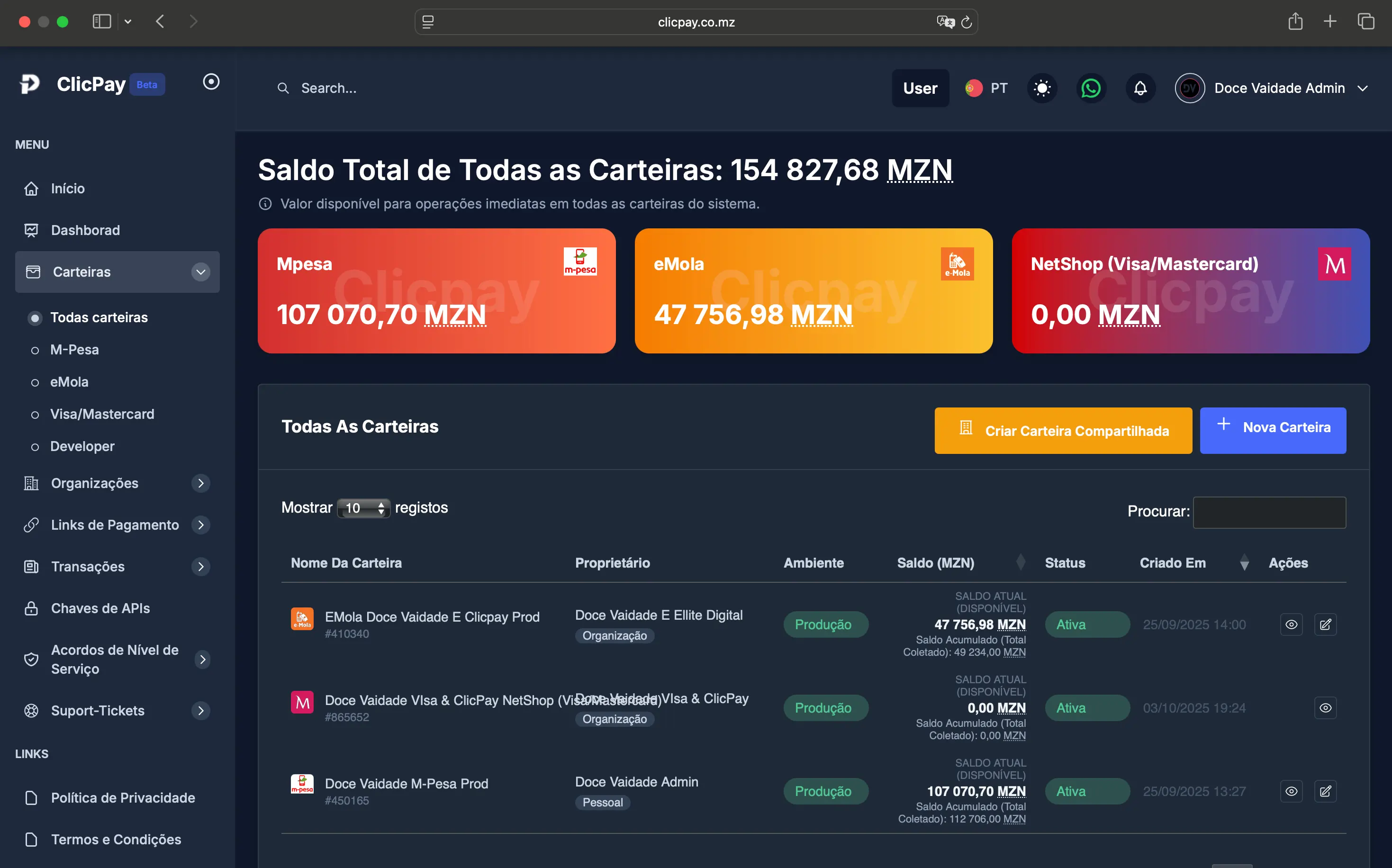Edit the Doce Vaidade M-Pesa Prod wallet
Viewport: 1392px width, 868px height.
[x=1325, y=791]
